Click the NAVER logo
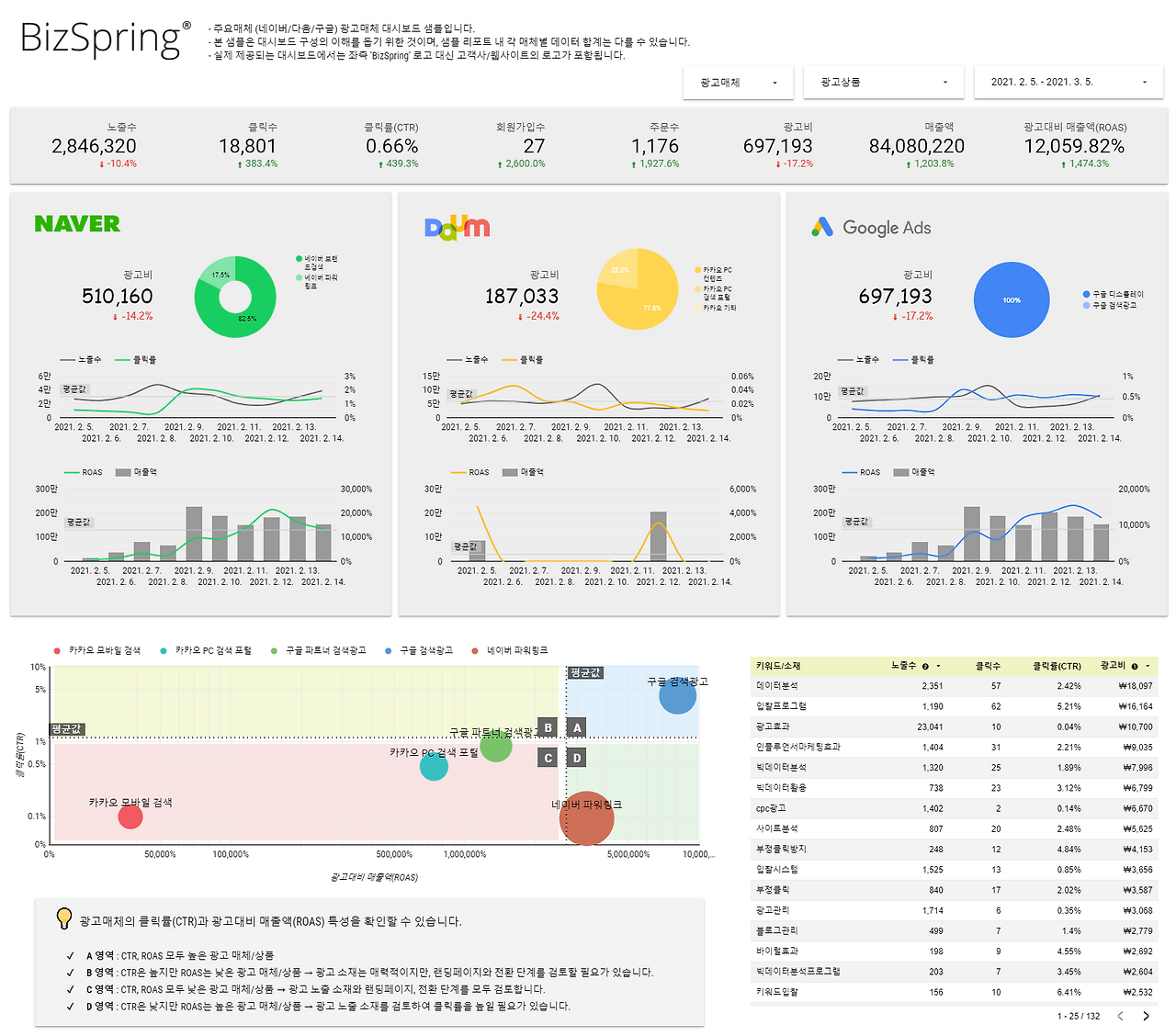Screen dimensions: 1176x1036 point(77,223)
